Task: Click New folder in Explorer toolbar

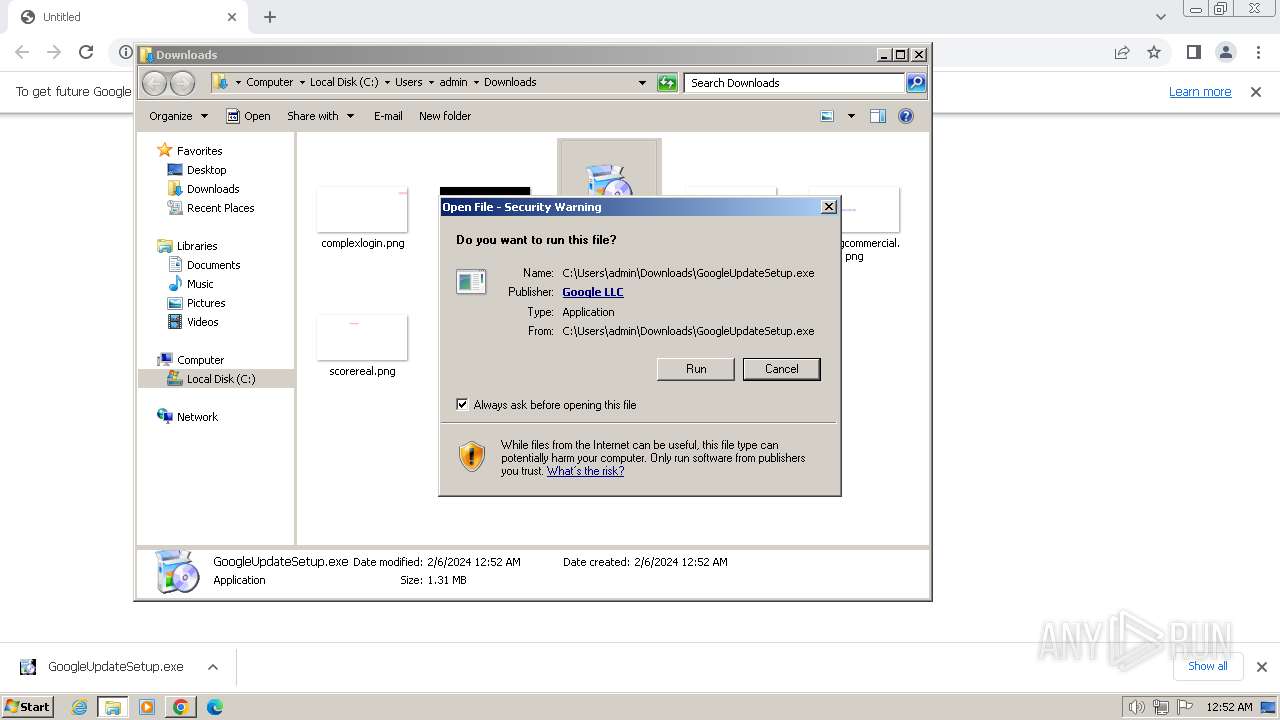Action: 445,116
